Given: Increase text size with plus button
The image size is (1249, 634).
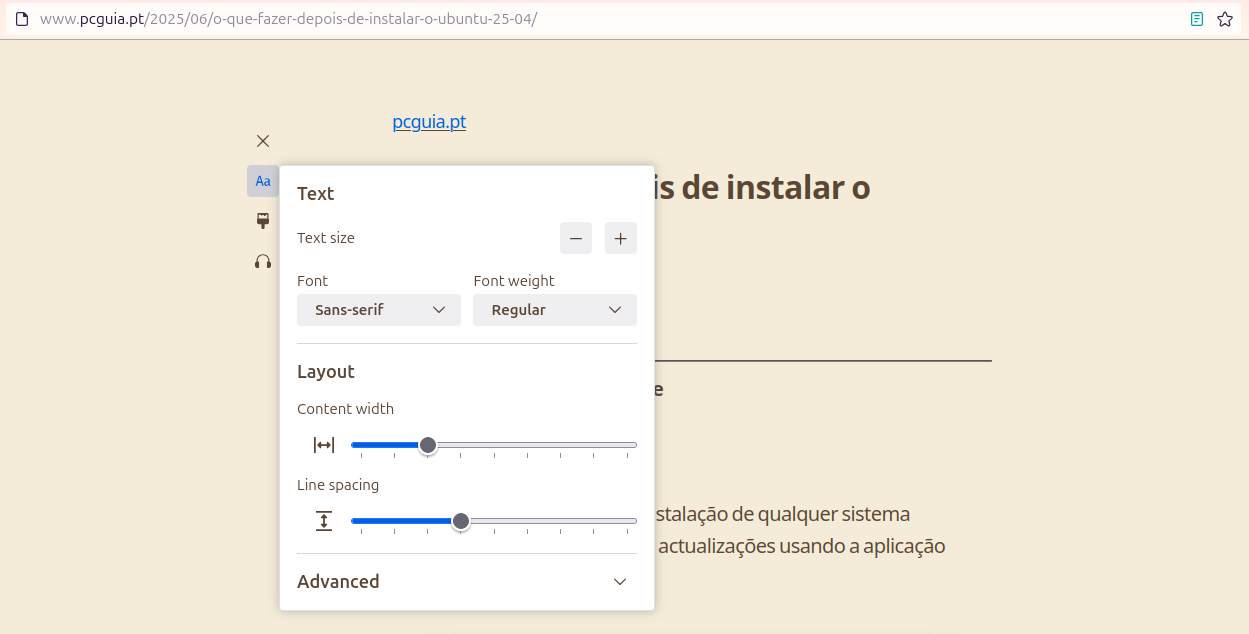Looking at the screenshot, I should click(x=620, y=238).
